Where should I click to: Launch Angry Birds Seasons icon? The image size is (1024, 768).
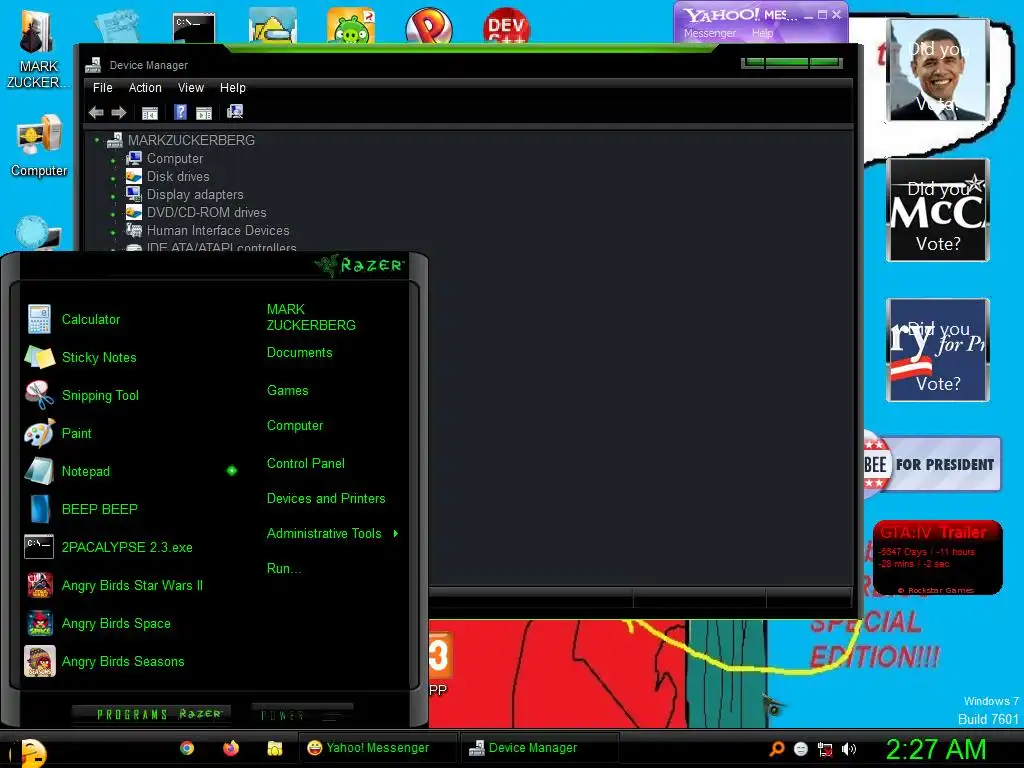(40, 661)
